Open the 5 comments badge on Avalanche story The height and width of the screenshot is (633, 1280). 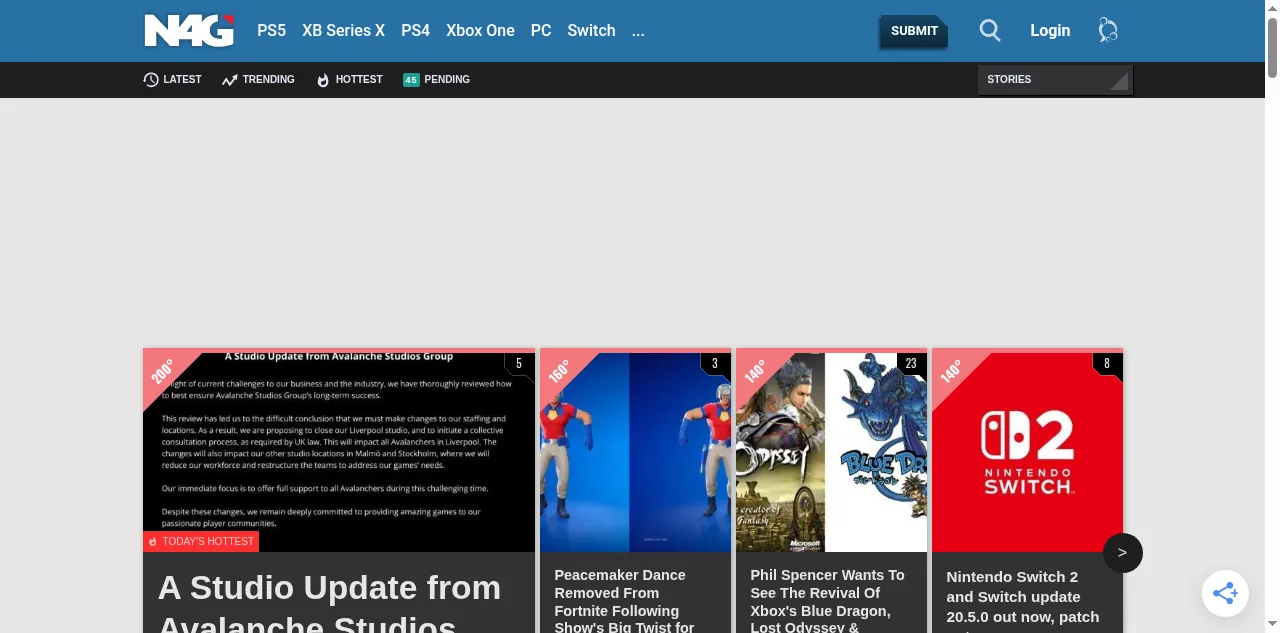[x=519, y=364]
